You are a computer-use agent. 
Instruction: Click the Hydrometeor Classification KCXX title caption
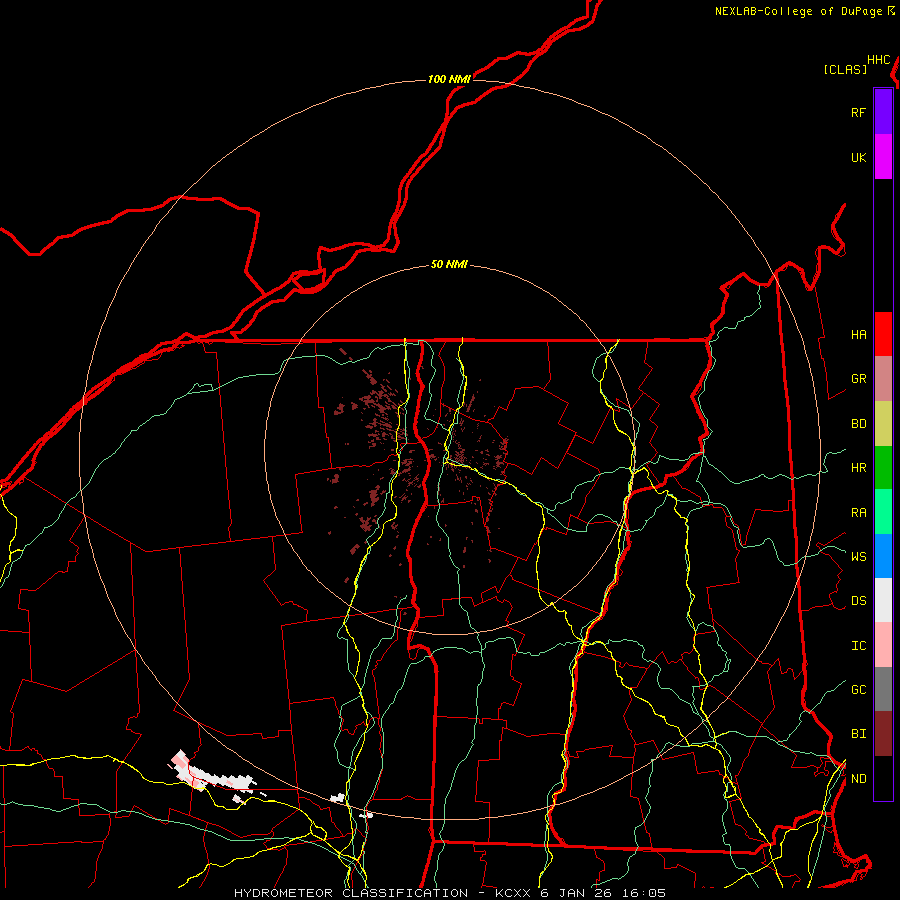[x=450, y=893]
